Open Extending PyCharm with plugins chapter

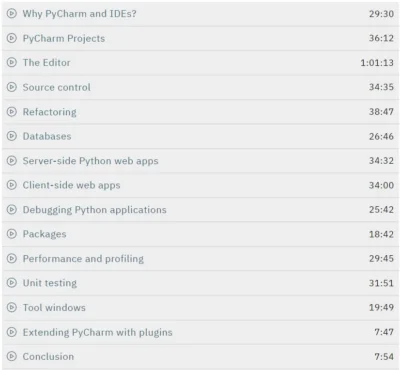pos(97,332)
